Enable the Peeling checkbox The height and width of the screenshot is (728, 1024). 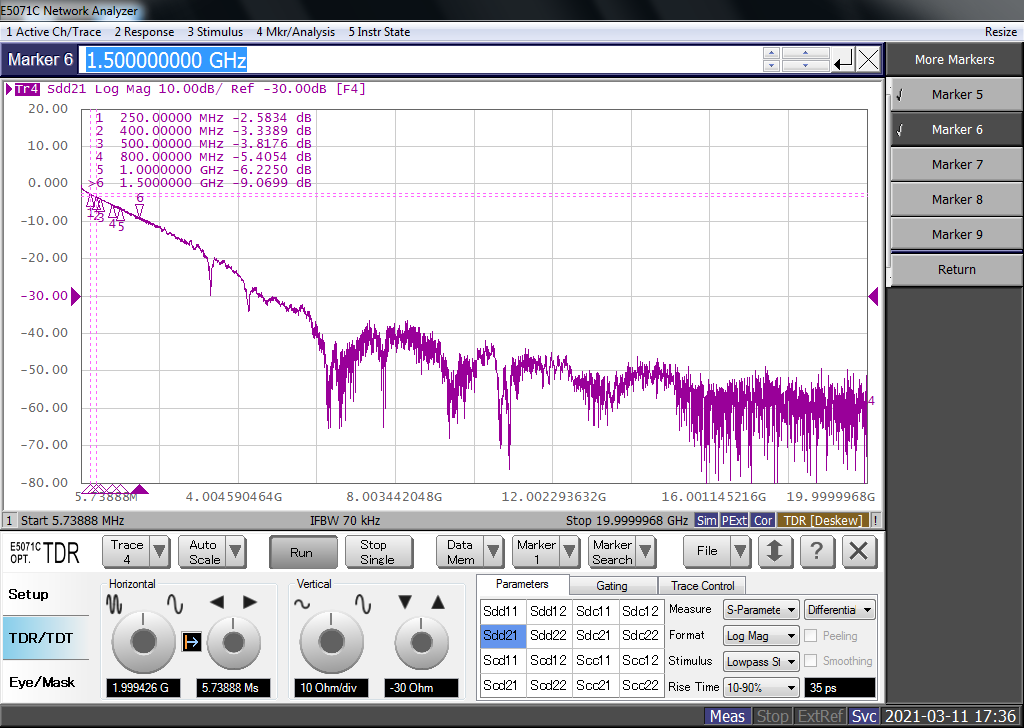pyautogui.click(x=811, y=636)
